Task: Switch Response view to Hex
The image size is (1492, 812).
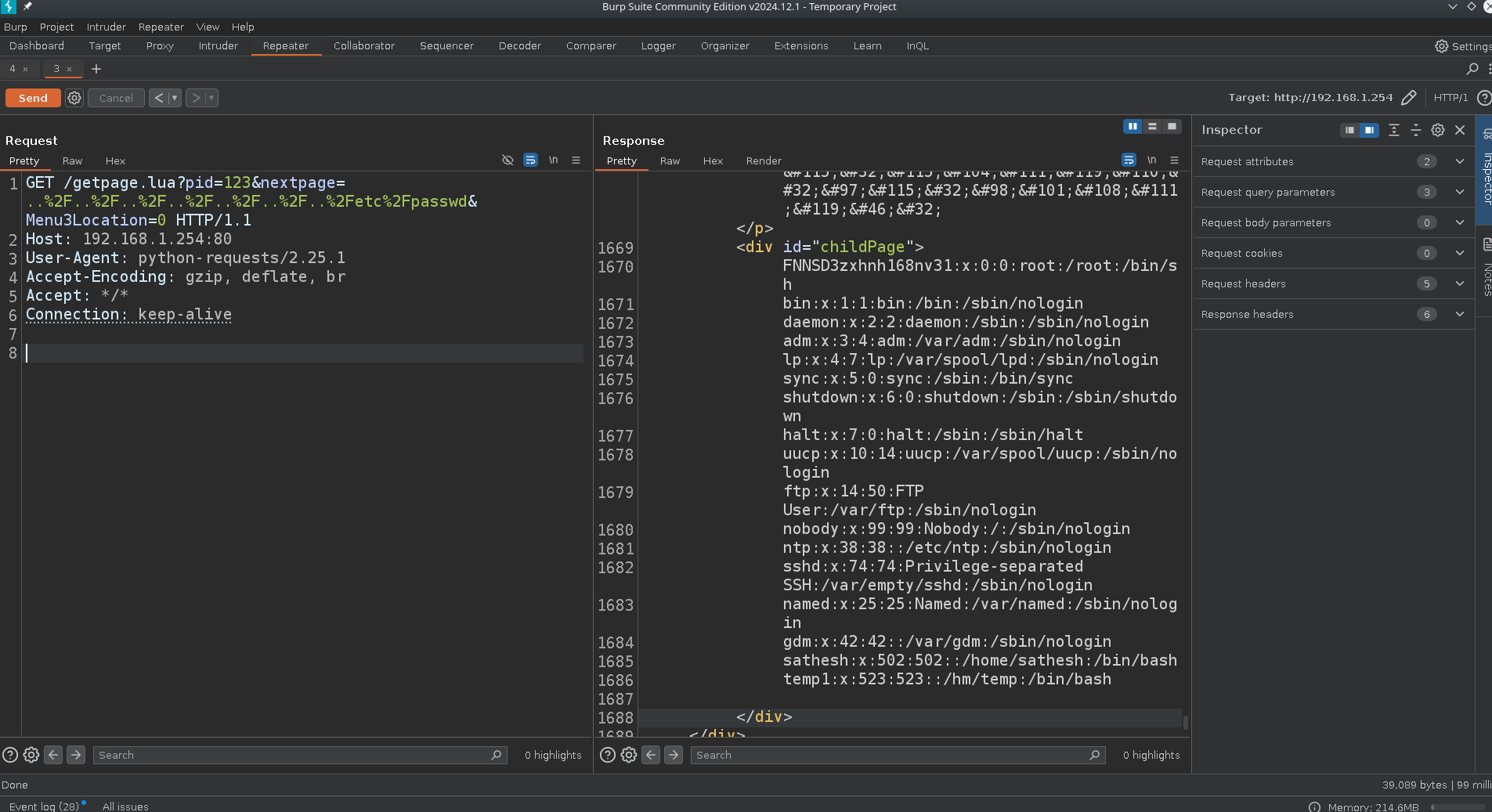Action: click(x=713, y=161)
